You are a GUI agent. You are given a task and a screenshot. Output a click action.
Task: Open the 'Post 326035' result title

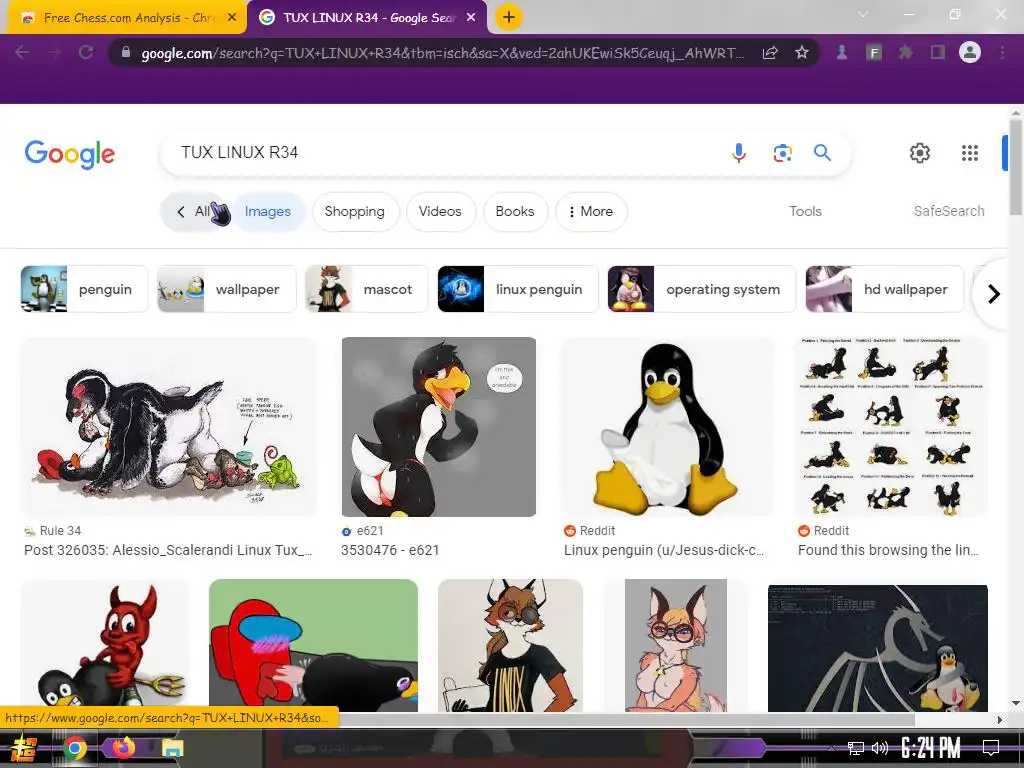pyautogui.click(x=168, y=551)
